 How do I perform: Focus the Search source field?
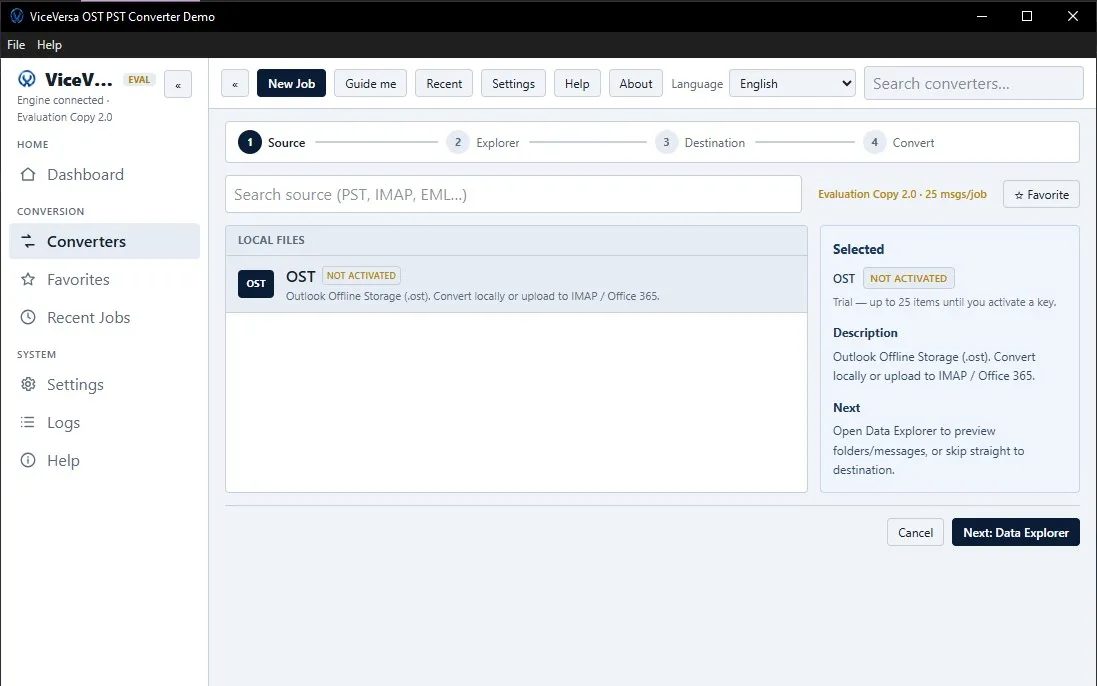tap(513, 194)
